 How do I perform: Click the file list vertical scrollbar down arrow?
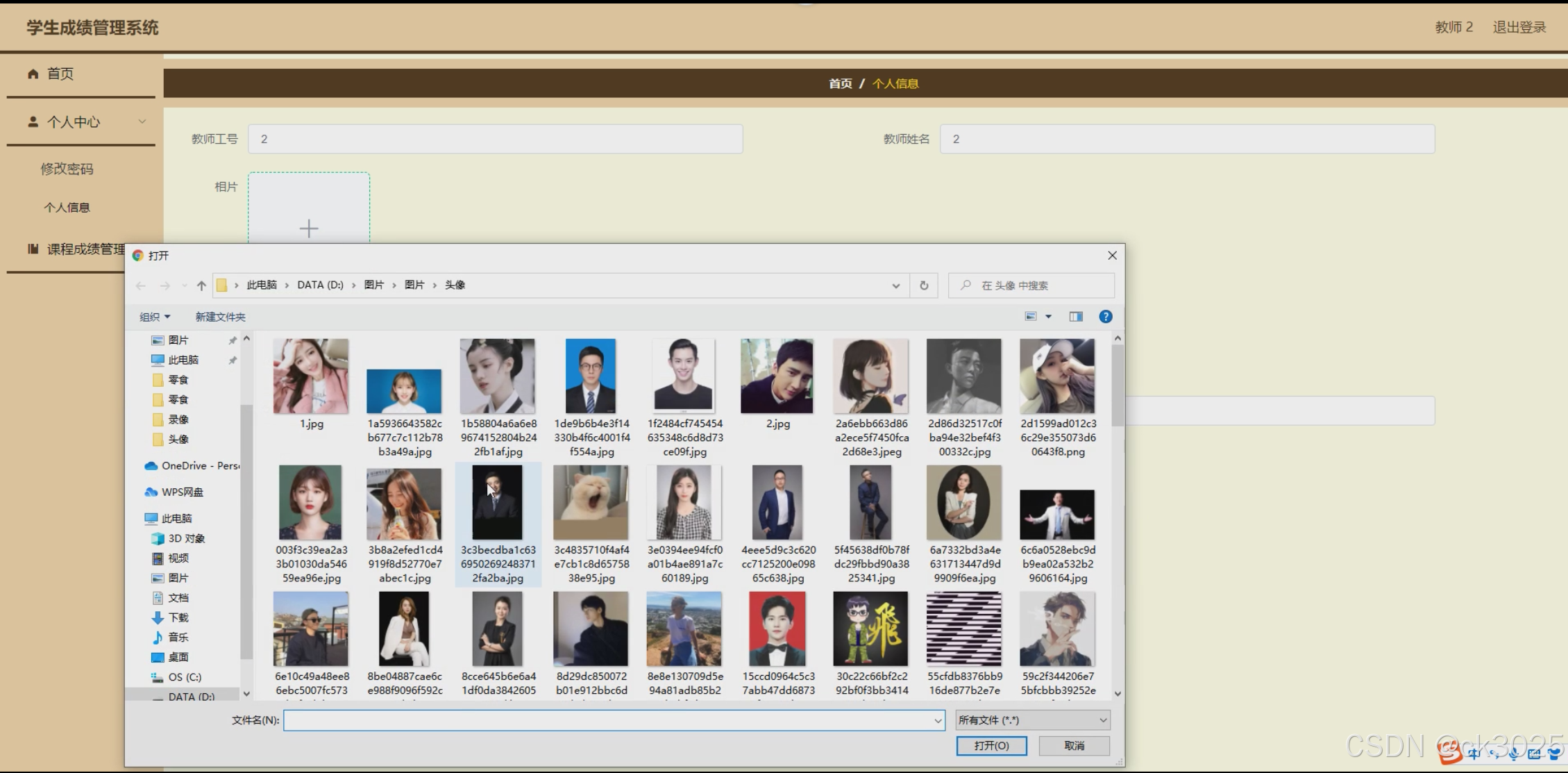[x=1117, y=693]
